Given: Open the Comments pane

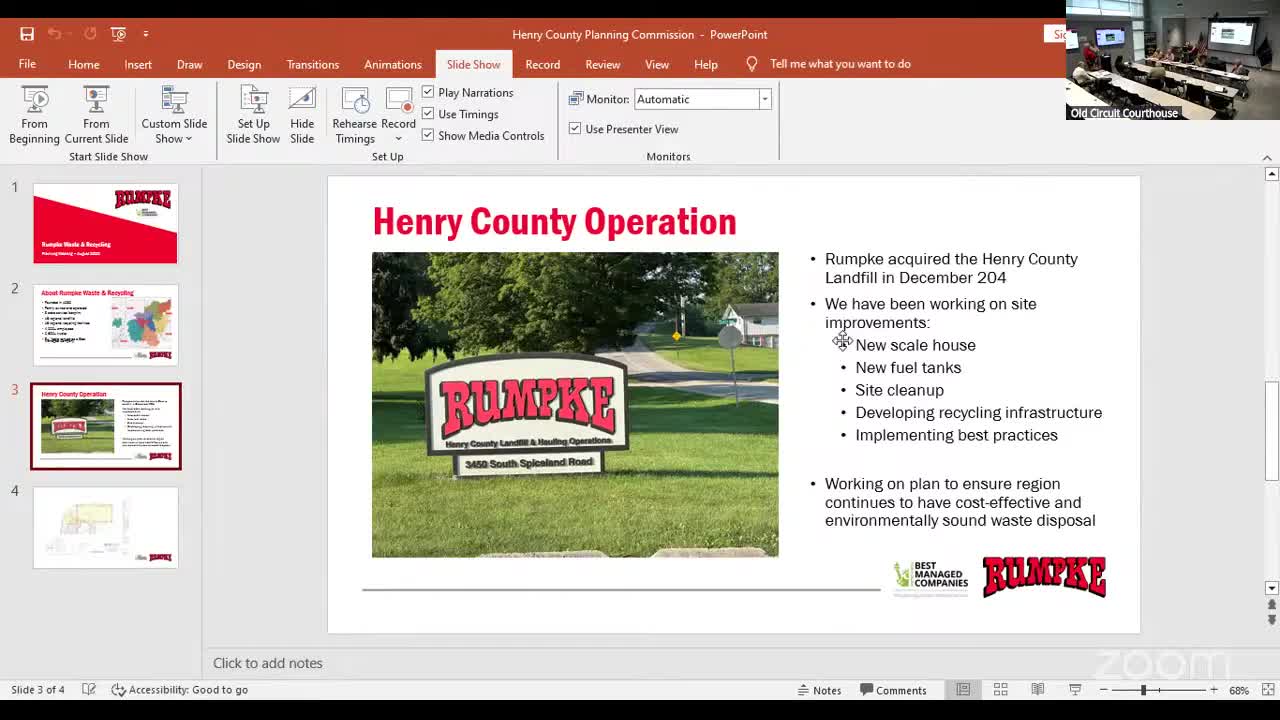Looking at the screenshot, I should click(895, 689).
